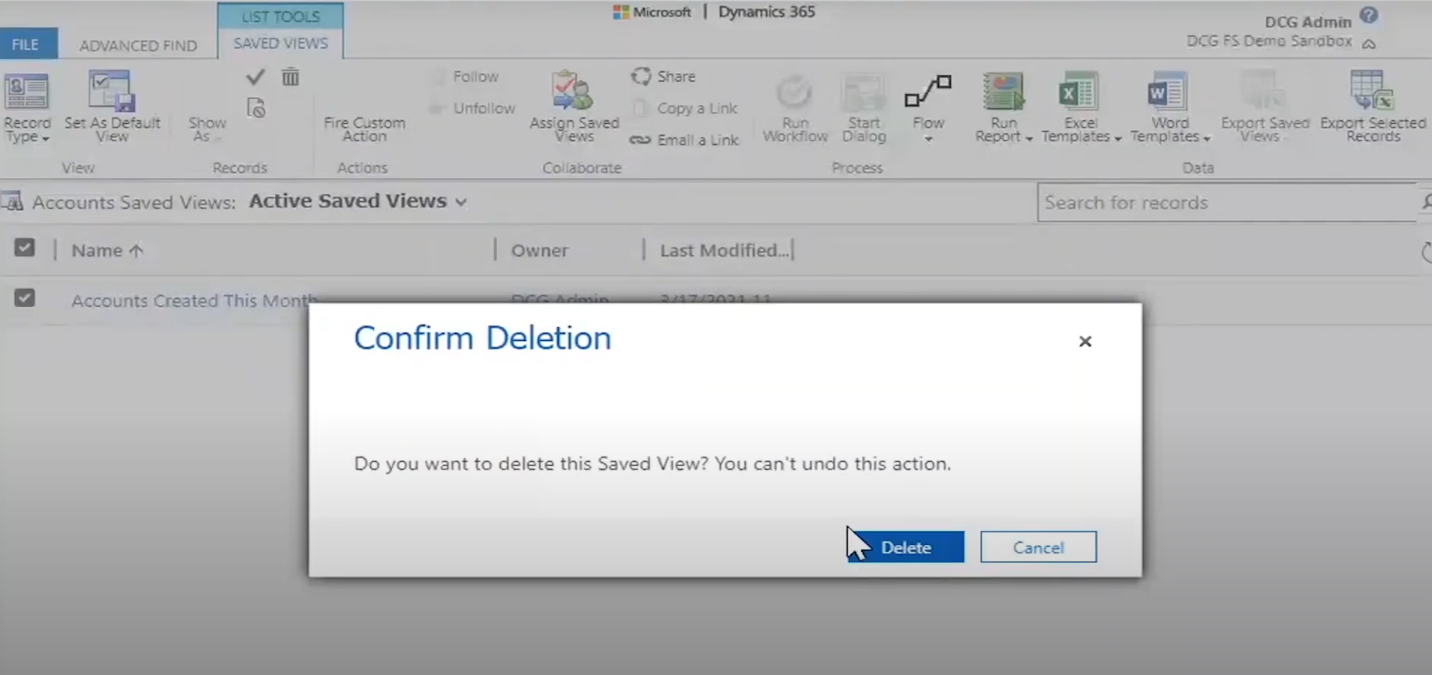Click the trash delete icon in Records
The image size is (1432, 675).
pyautogui.click(x=290, y=77)
